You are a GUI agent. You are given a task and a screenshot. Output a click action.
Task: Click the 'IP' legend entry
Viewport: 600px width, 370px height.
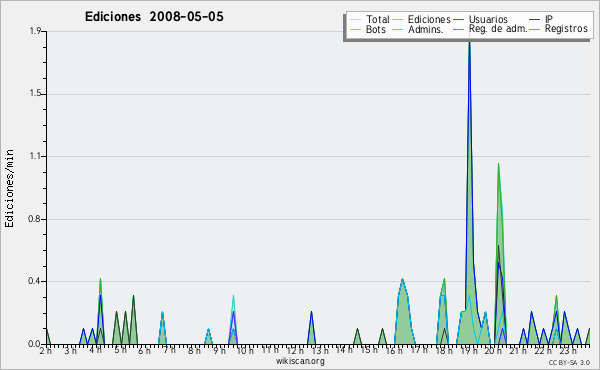(x=549, y=19)
